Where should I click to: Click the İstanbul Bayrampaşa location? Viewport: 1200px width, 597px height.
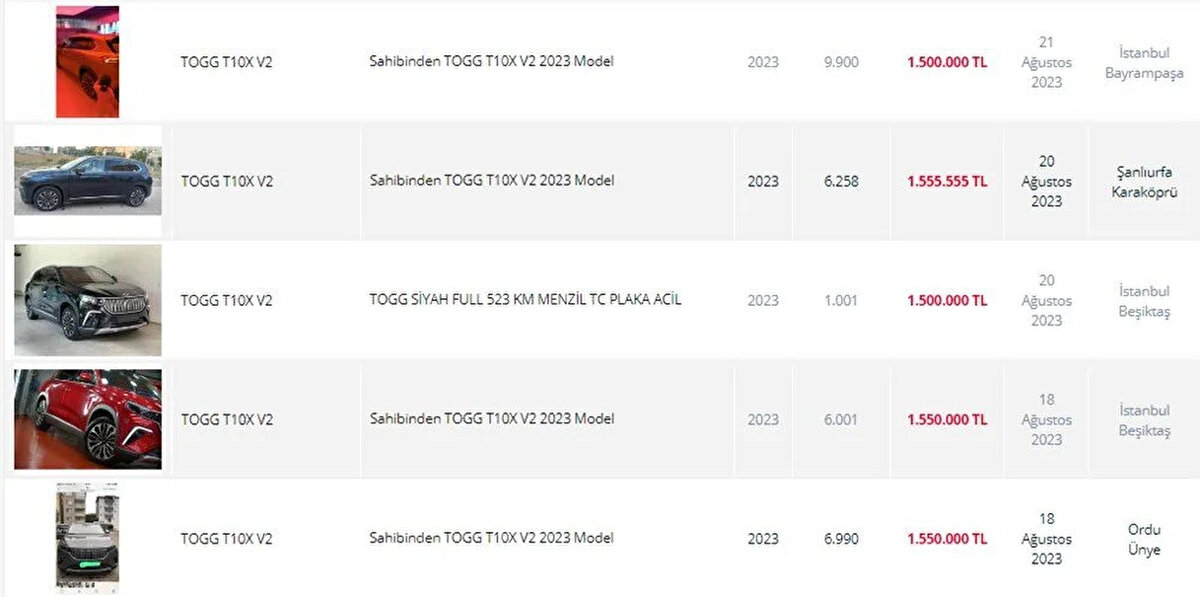[x=1144, y=63]
